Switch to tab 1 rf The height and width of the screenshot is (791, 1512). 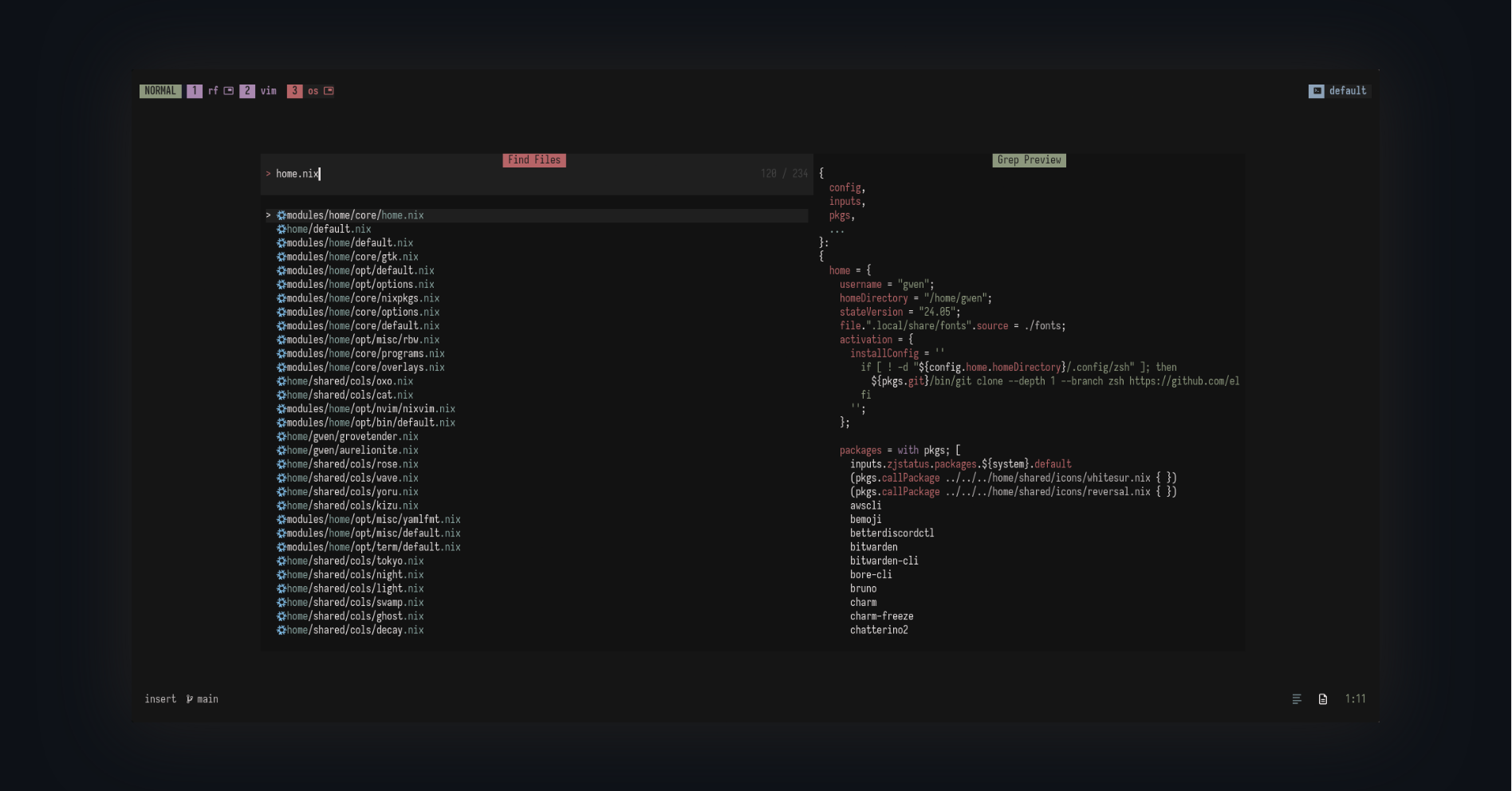pyautogui.click(x=203, y=91)
